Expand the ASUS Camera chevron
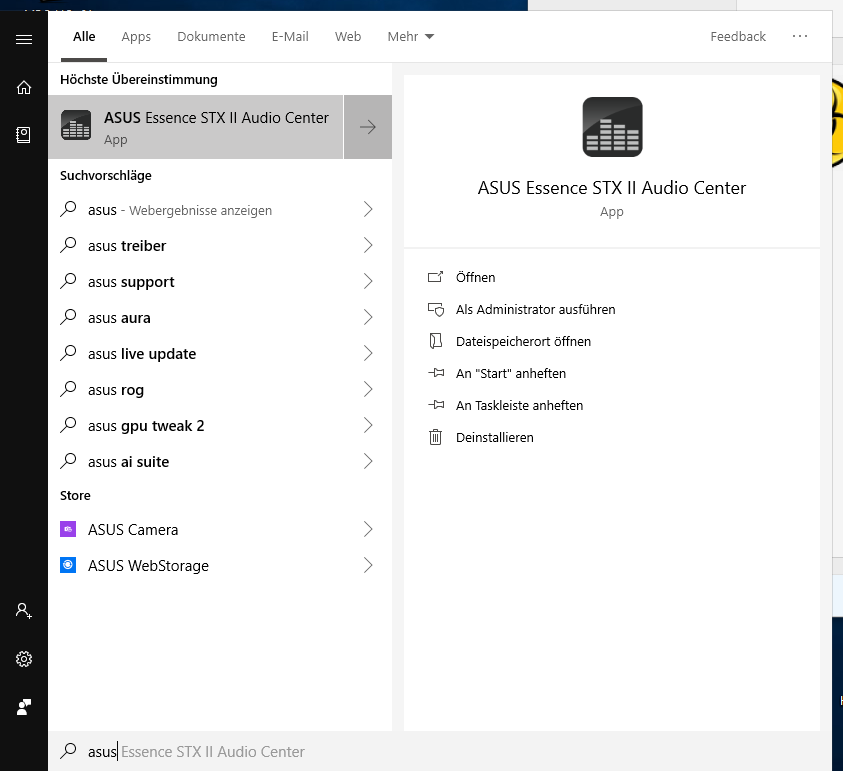This screenshot has height=771, width=843. pyautogui.click(x=368, y=529)
